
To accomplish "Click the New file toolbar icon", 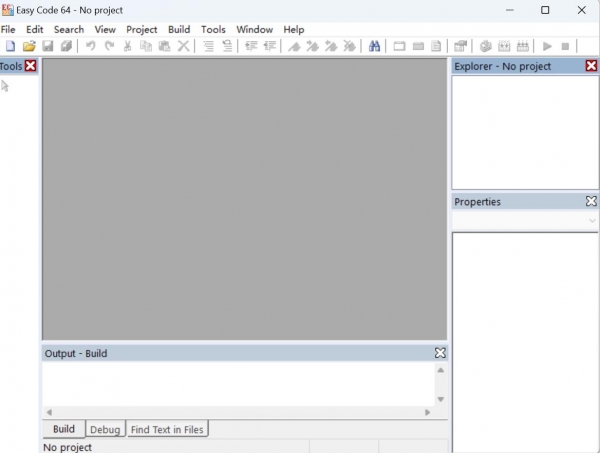I will click(x=10, y=46).
